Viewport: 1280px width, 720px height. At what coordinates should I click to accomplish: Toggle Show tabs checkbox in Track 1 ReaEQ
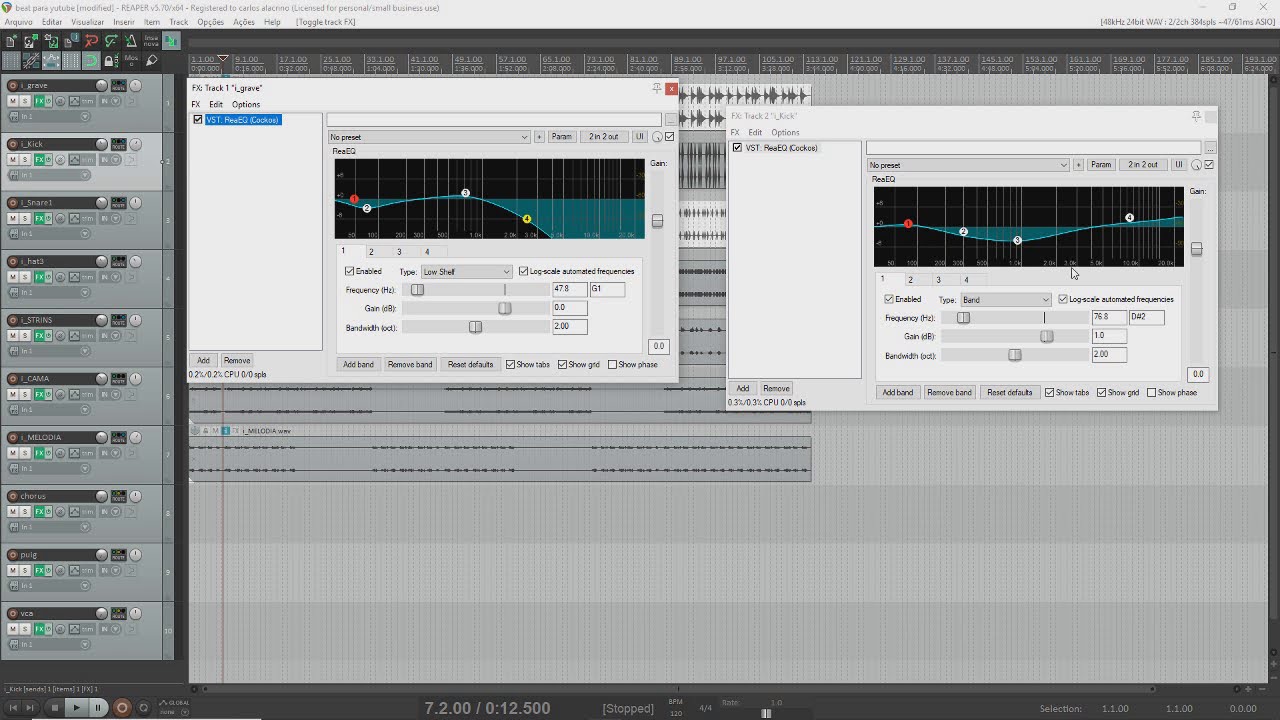[x=511, y=364]
